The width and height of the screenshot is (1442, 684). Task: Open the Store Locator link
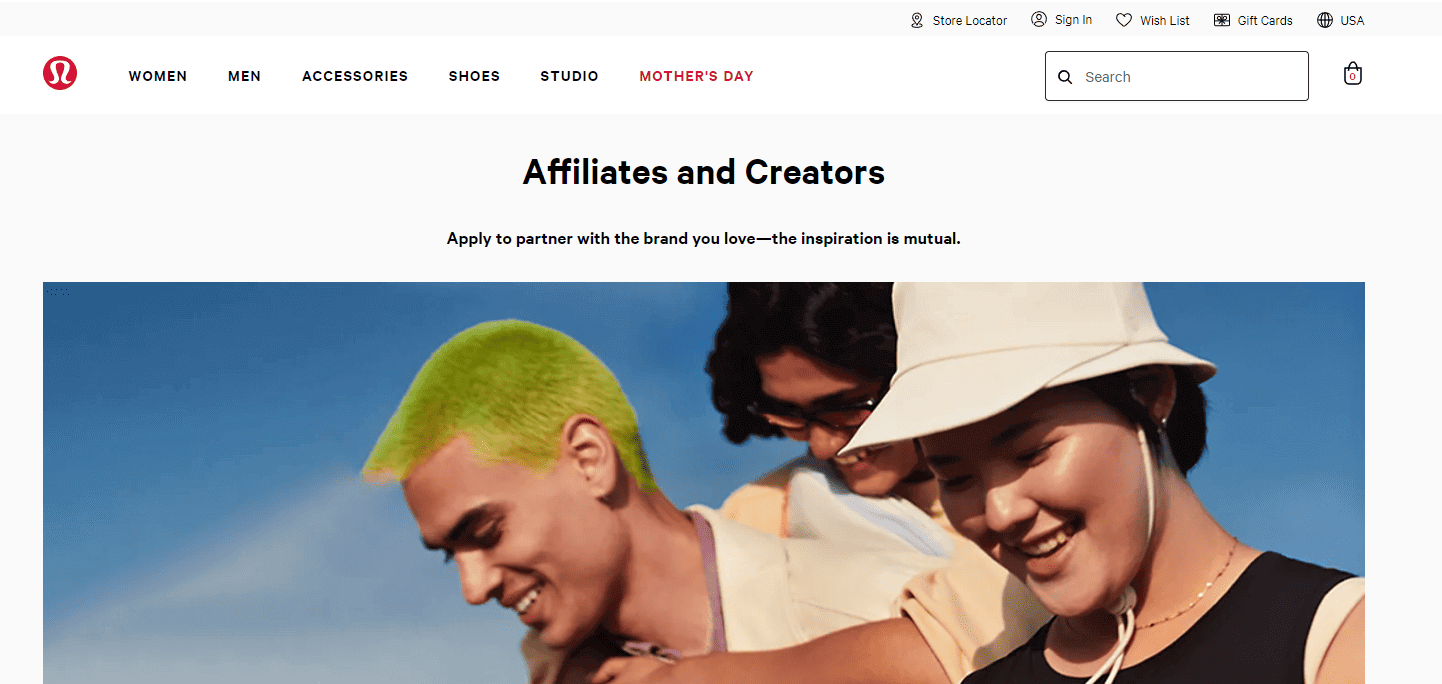[970, 20]
